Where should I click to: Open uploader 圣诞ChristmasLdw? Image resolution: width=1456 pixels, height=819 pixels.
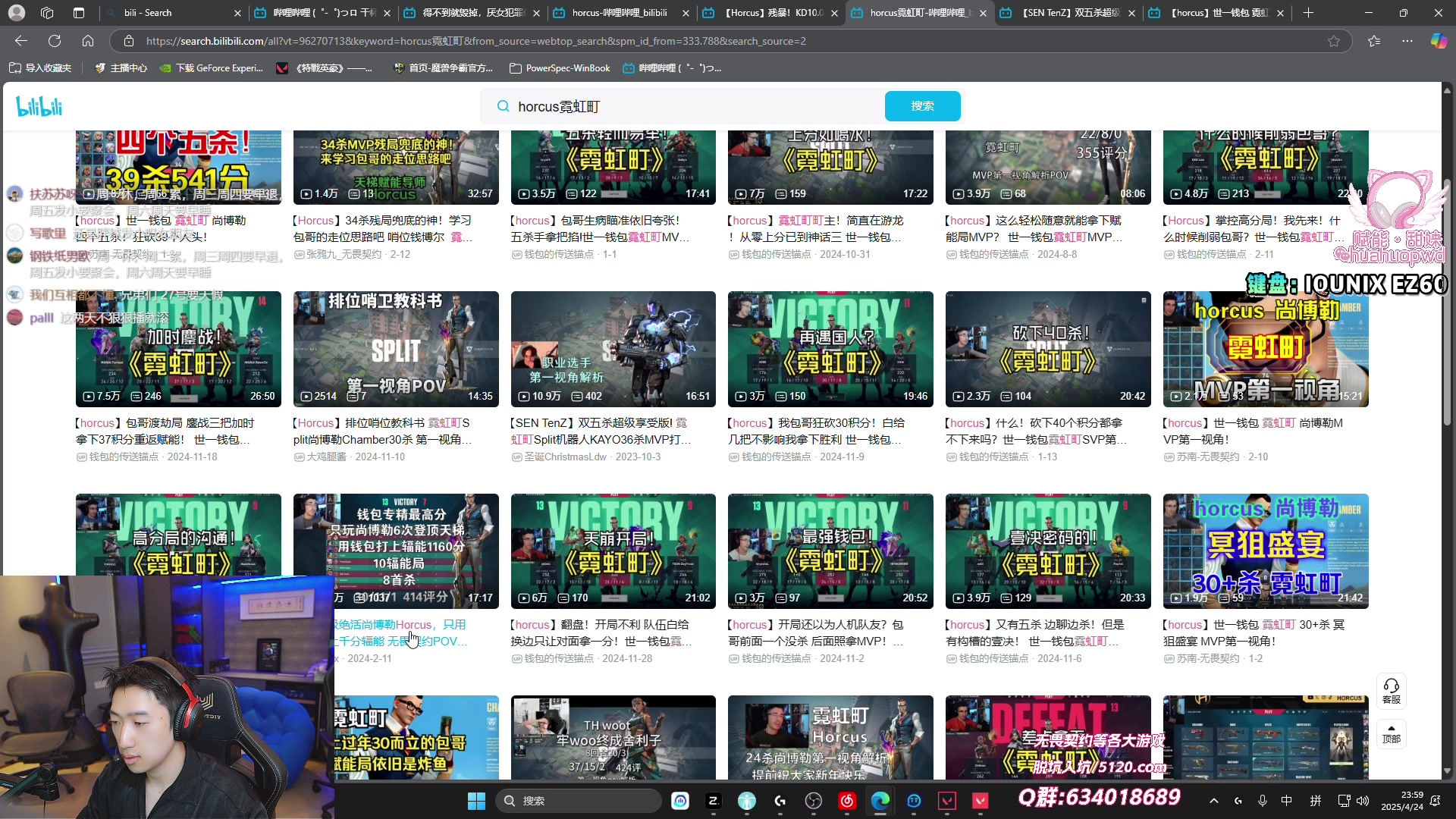(x=565, y=457)
